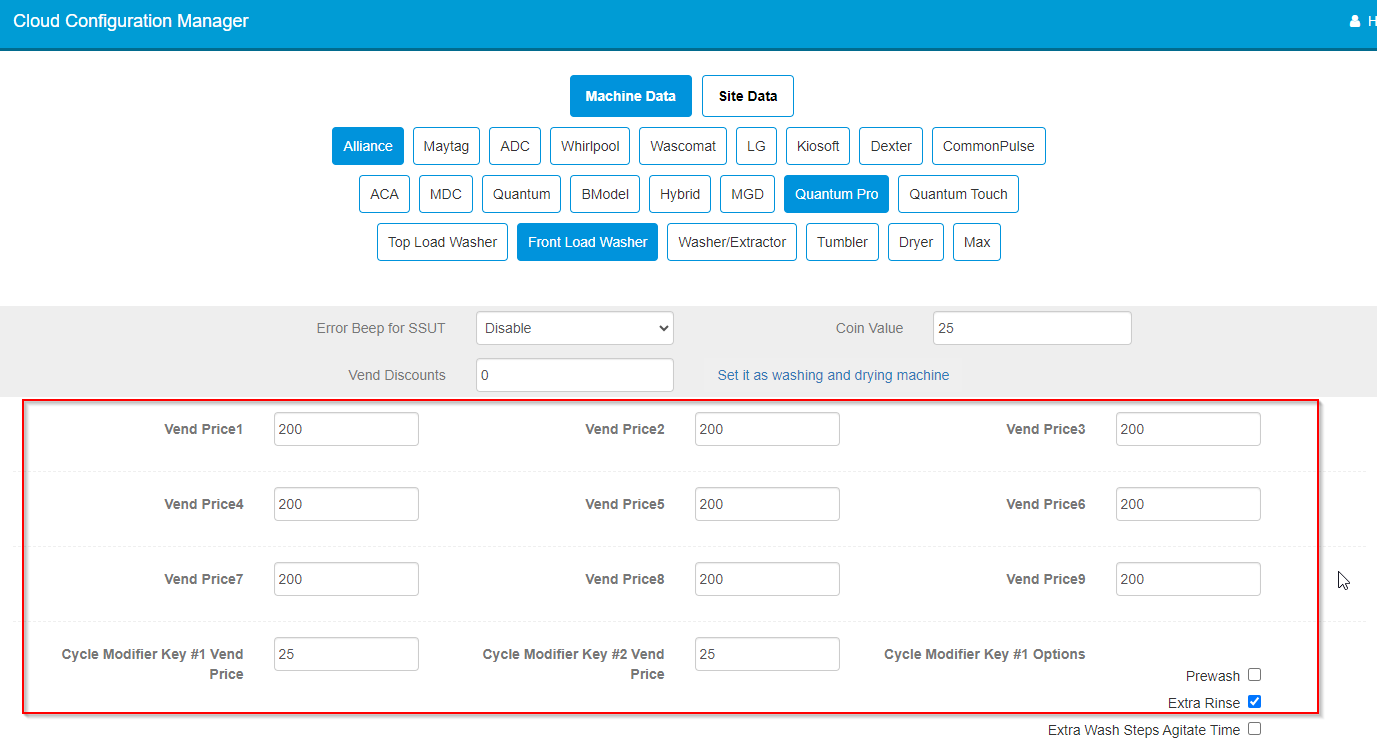Open the Error Beep for SSUT dropdown
Screen dimensions: 1377x738
574,327
